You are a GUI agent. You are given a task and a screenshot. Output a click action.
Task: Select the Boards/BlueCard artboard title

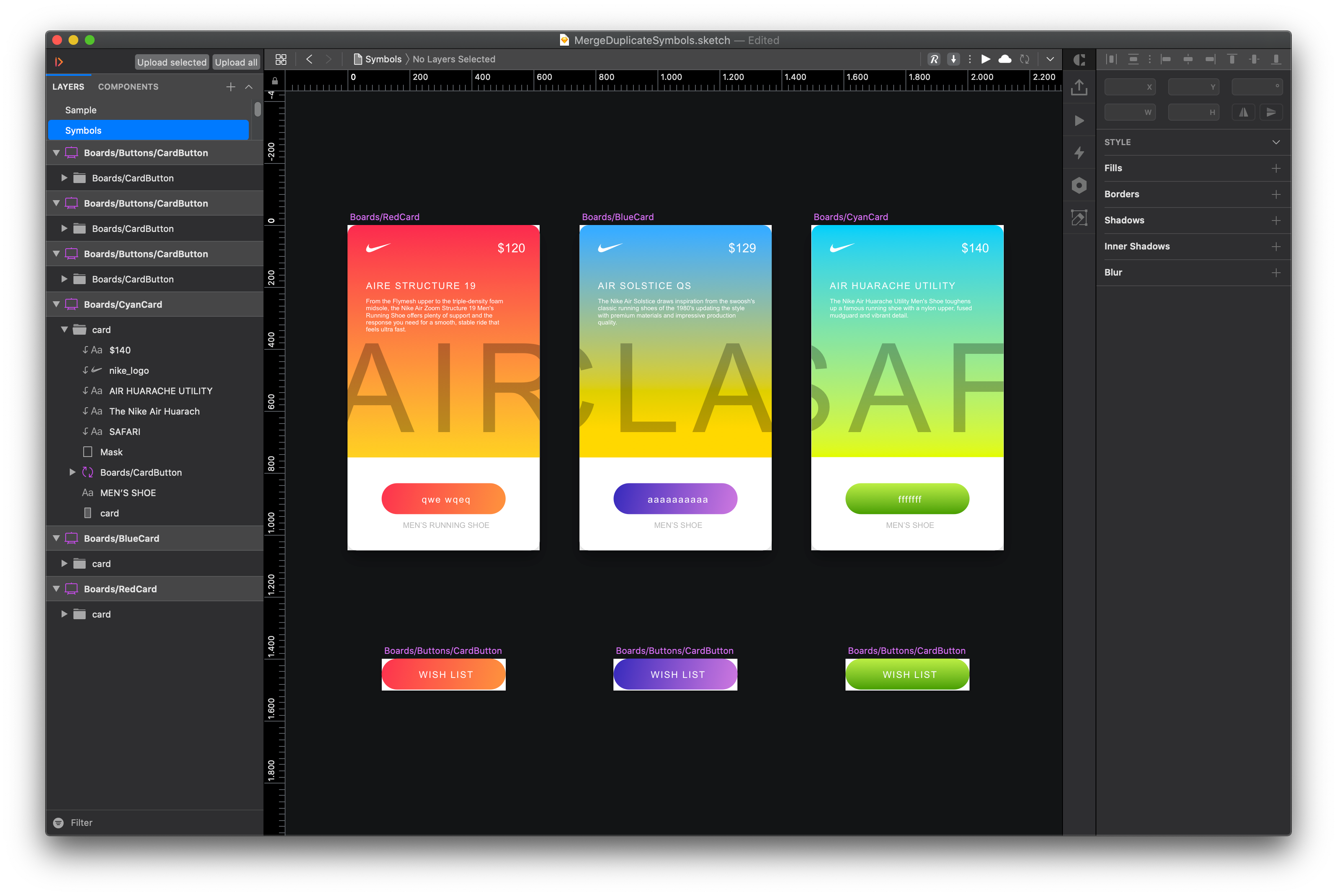(618, 217)
